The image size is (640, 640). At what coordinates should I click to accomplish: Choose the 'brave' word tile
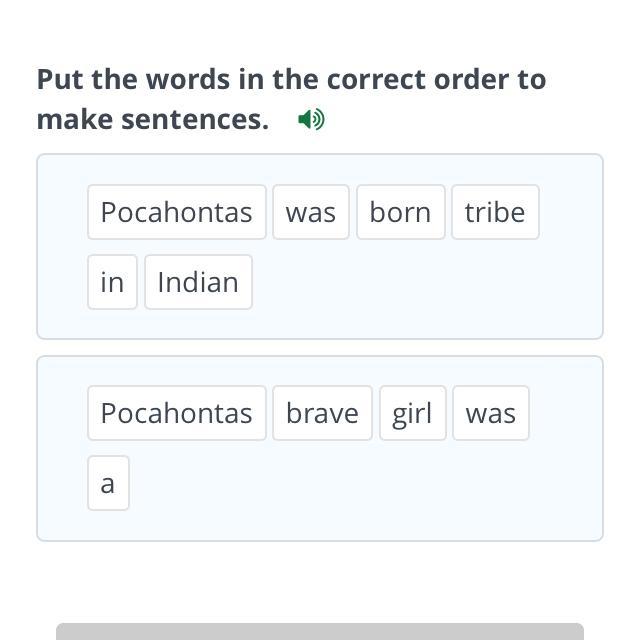tap(322, 413)
